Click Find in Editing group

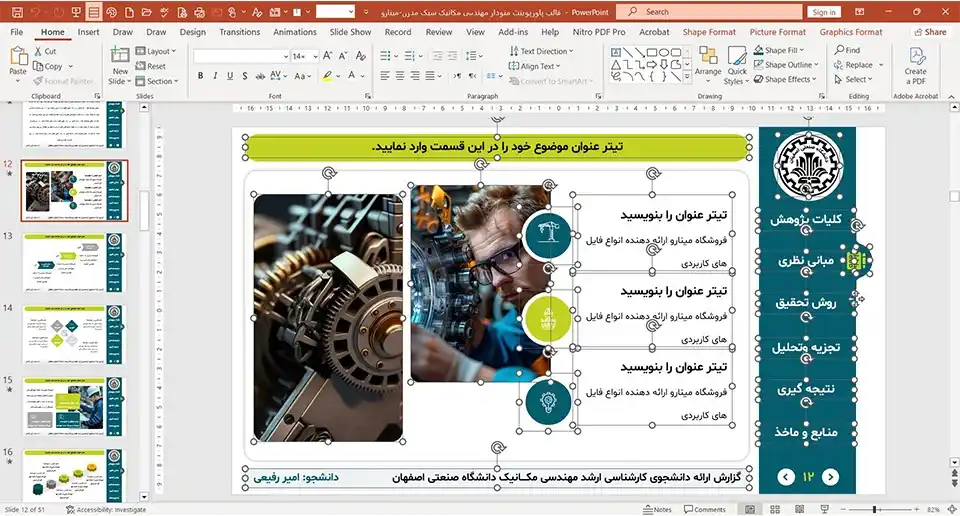847,50
